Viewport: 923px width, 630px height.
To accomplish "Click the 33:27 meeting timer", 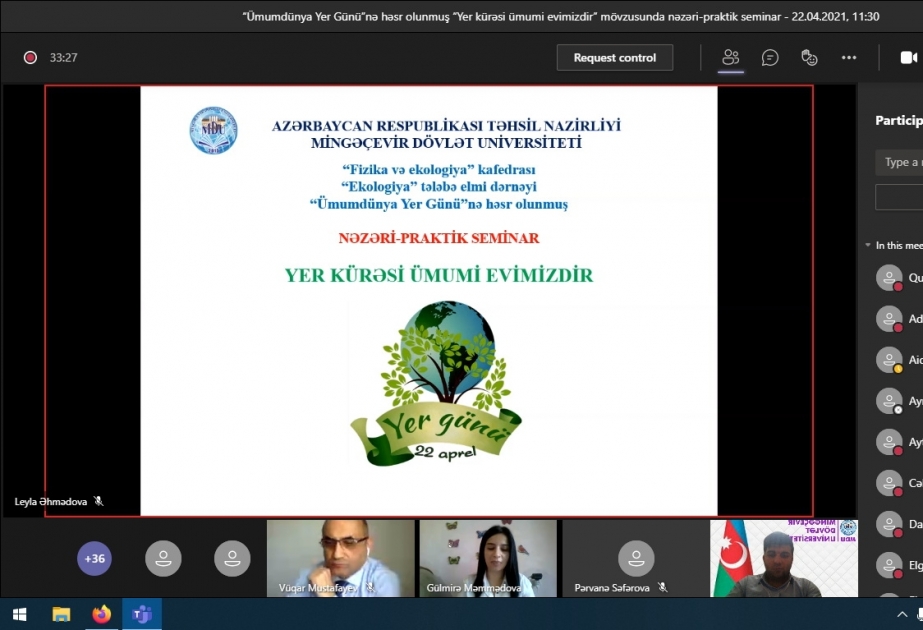I will coord(64,58).
